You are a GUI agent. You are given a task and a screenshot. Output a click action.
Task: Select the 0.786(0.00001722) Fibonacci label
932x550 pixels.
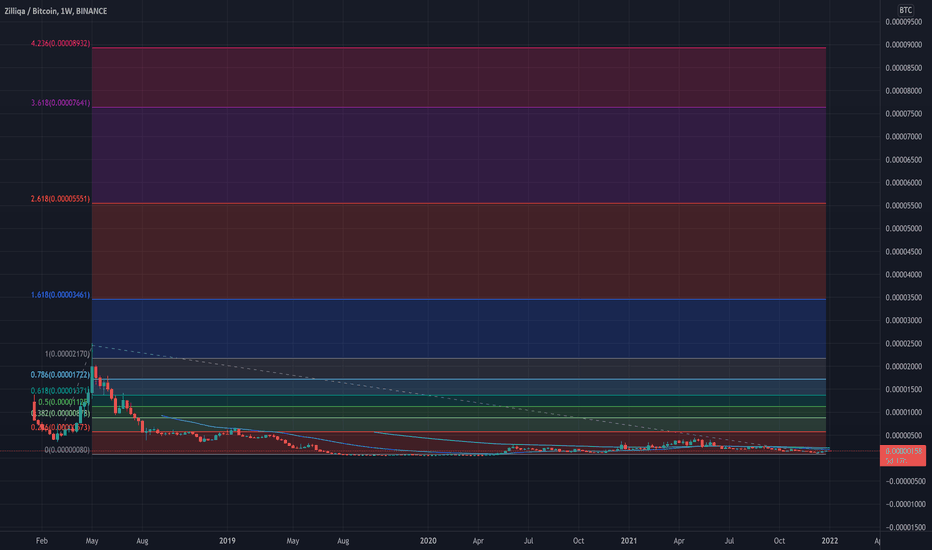coord(61,375)
